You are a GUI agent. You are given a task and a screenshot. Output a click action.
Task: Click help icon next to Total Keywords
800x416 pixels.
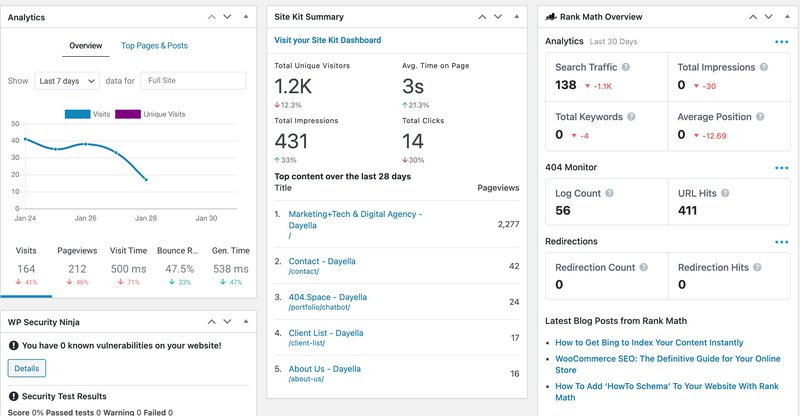pos(631,116)
